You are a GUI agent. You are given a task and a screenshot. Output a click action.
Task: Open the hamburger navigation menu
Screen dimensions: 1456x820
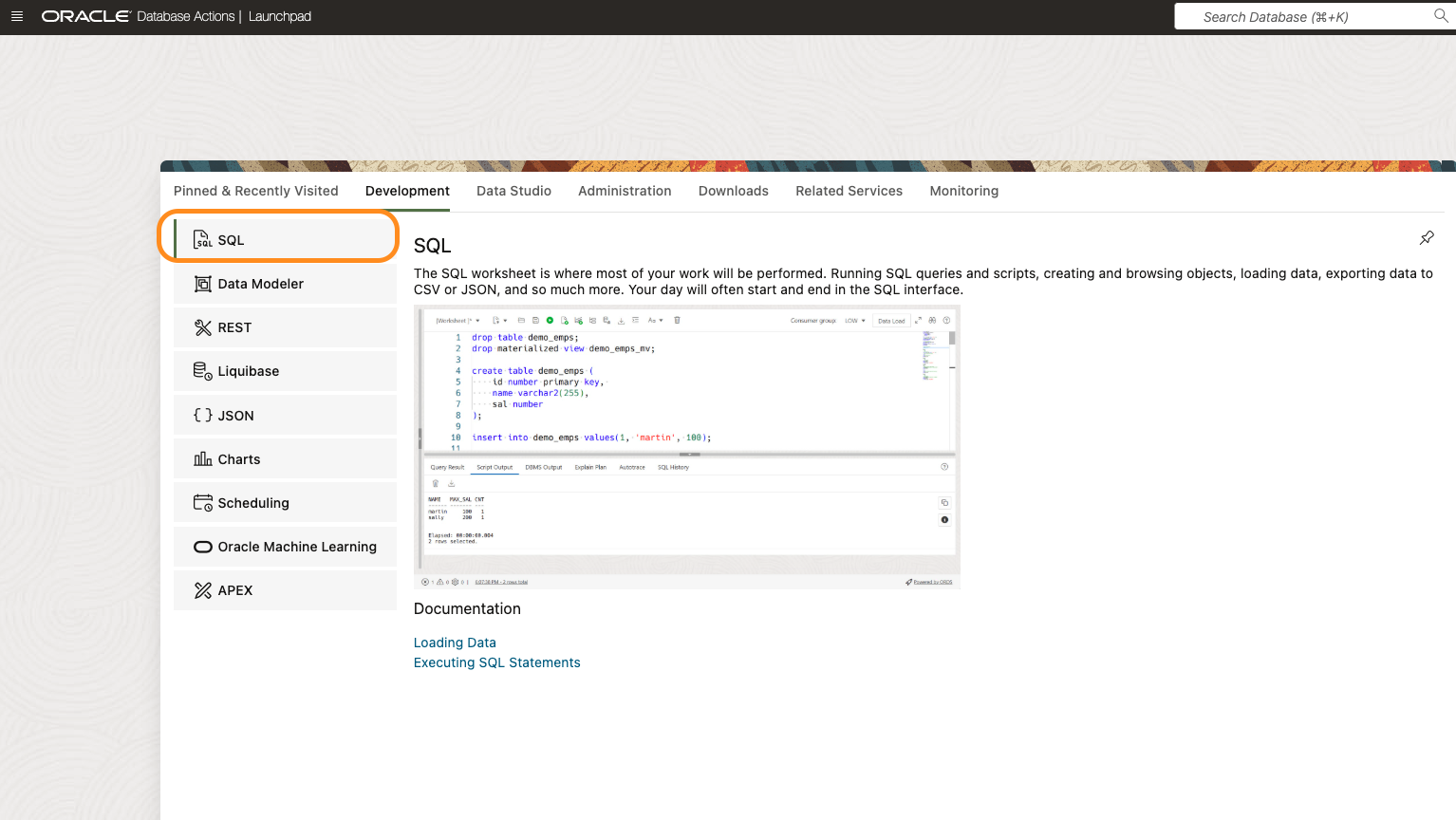17,16
